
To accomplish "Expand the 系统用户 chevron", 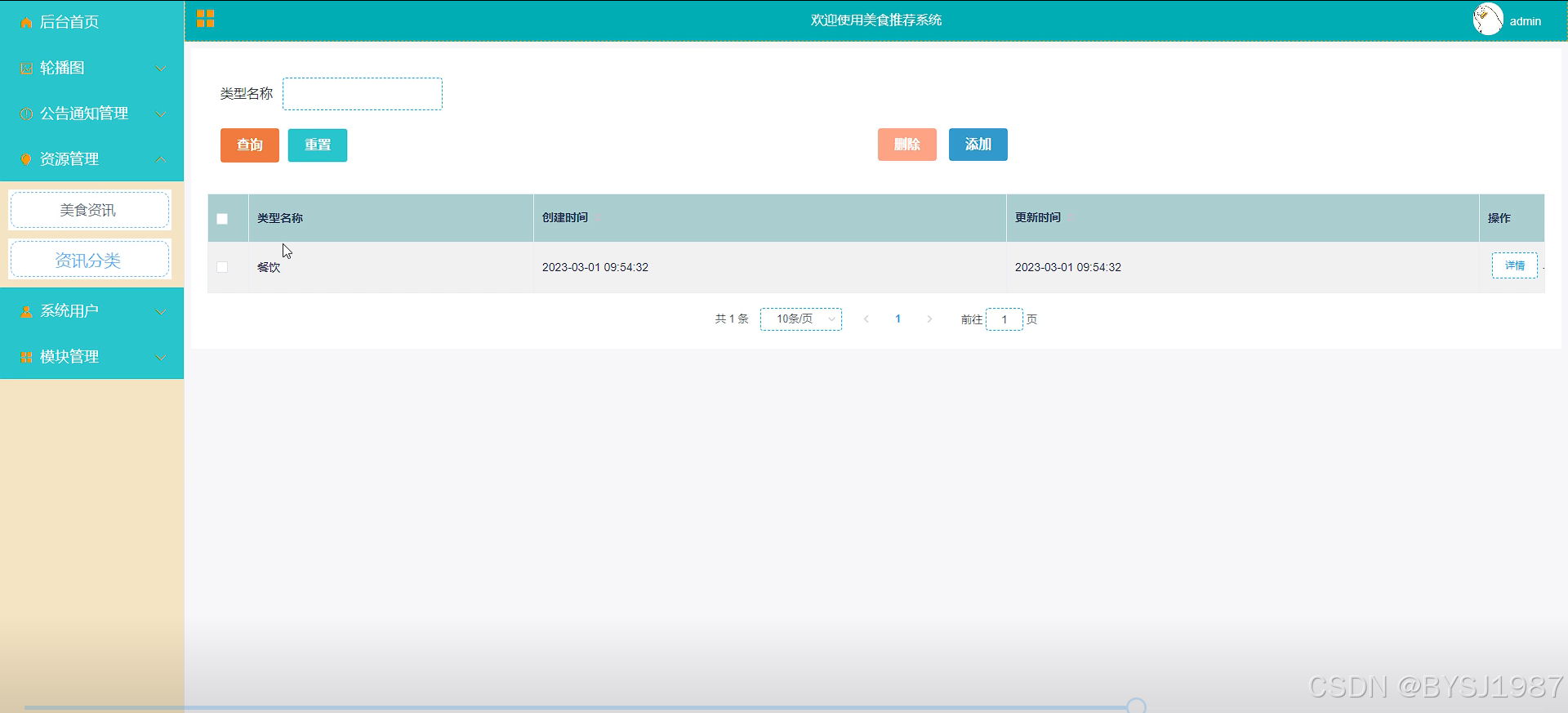I will [161, 312].
